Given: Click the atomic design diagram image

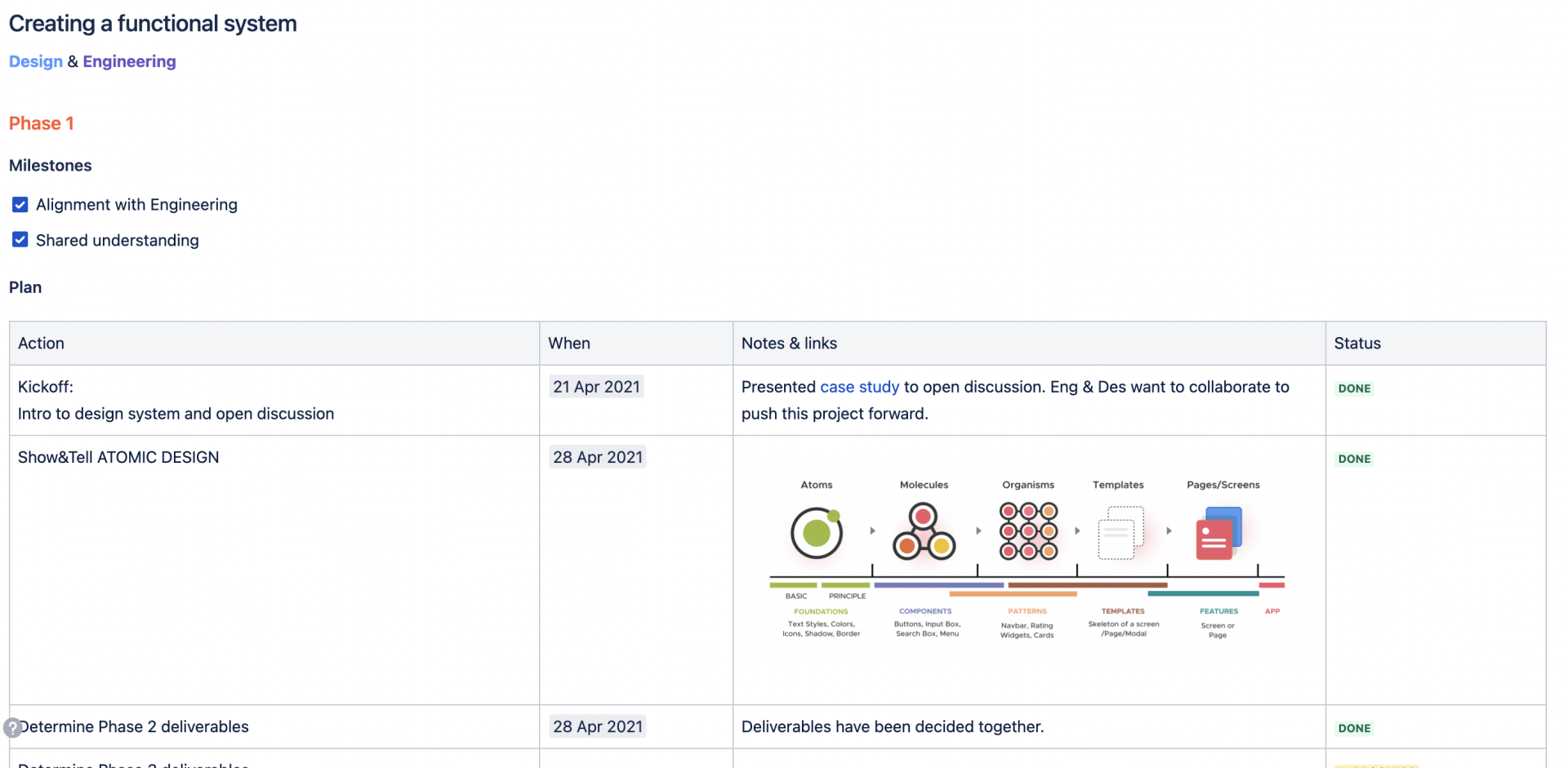Looking at the screenshot, I should coord(1027,559).
